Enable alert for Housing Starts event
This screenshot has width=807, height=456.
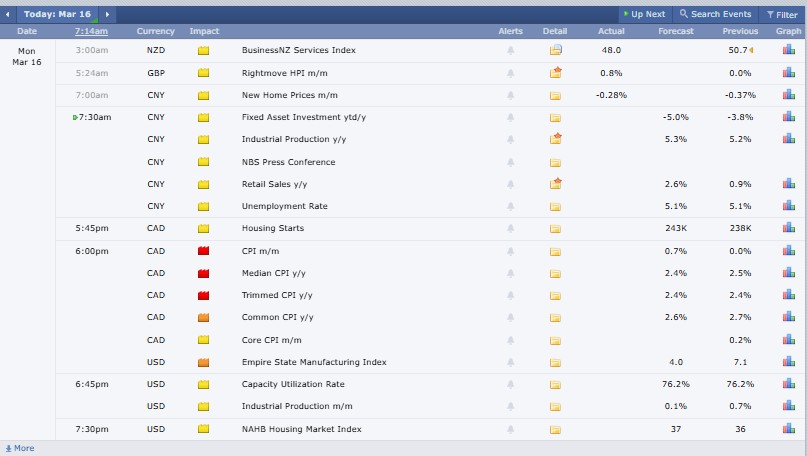(x=510, y=228)
